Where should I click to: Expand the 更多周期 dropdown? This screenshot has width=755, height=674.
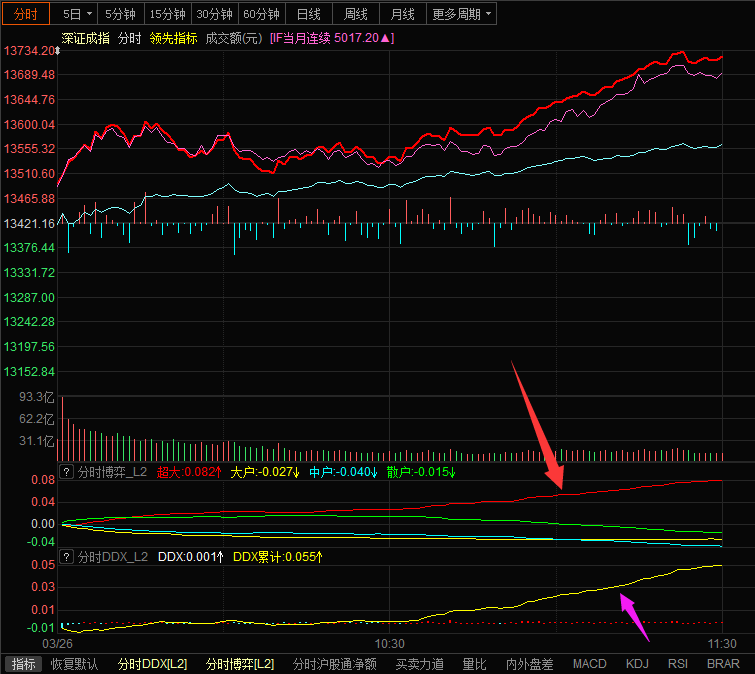[x=461, y=14]
